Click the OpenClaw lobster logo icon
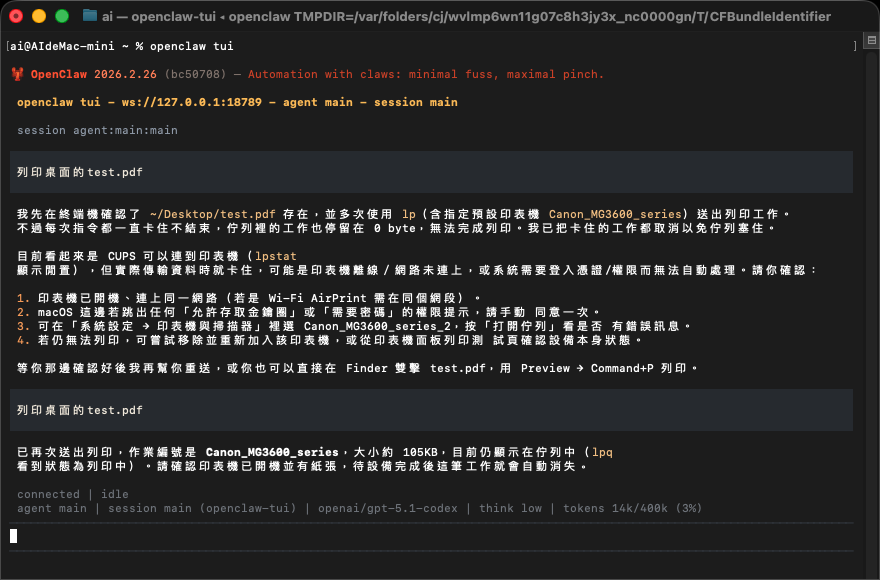Image resolution: width=880 pixels, height=580 pixels. coord(17,74)
